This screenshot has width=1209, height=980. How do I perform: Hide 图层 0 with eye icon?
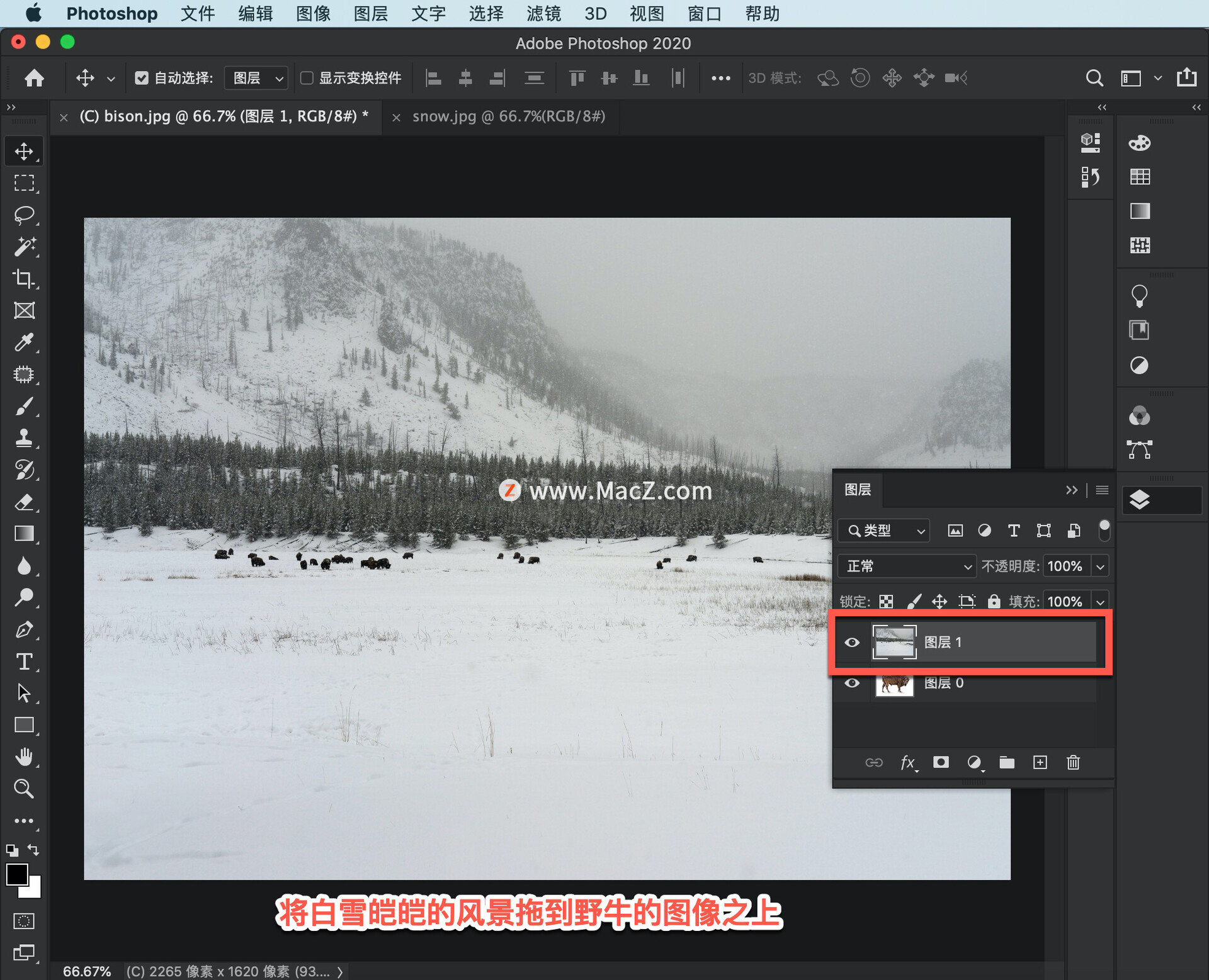[851, 683]
